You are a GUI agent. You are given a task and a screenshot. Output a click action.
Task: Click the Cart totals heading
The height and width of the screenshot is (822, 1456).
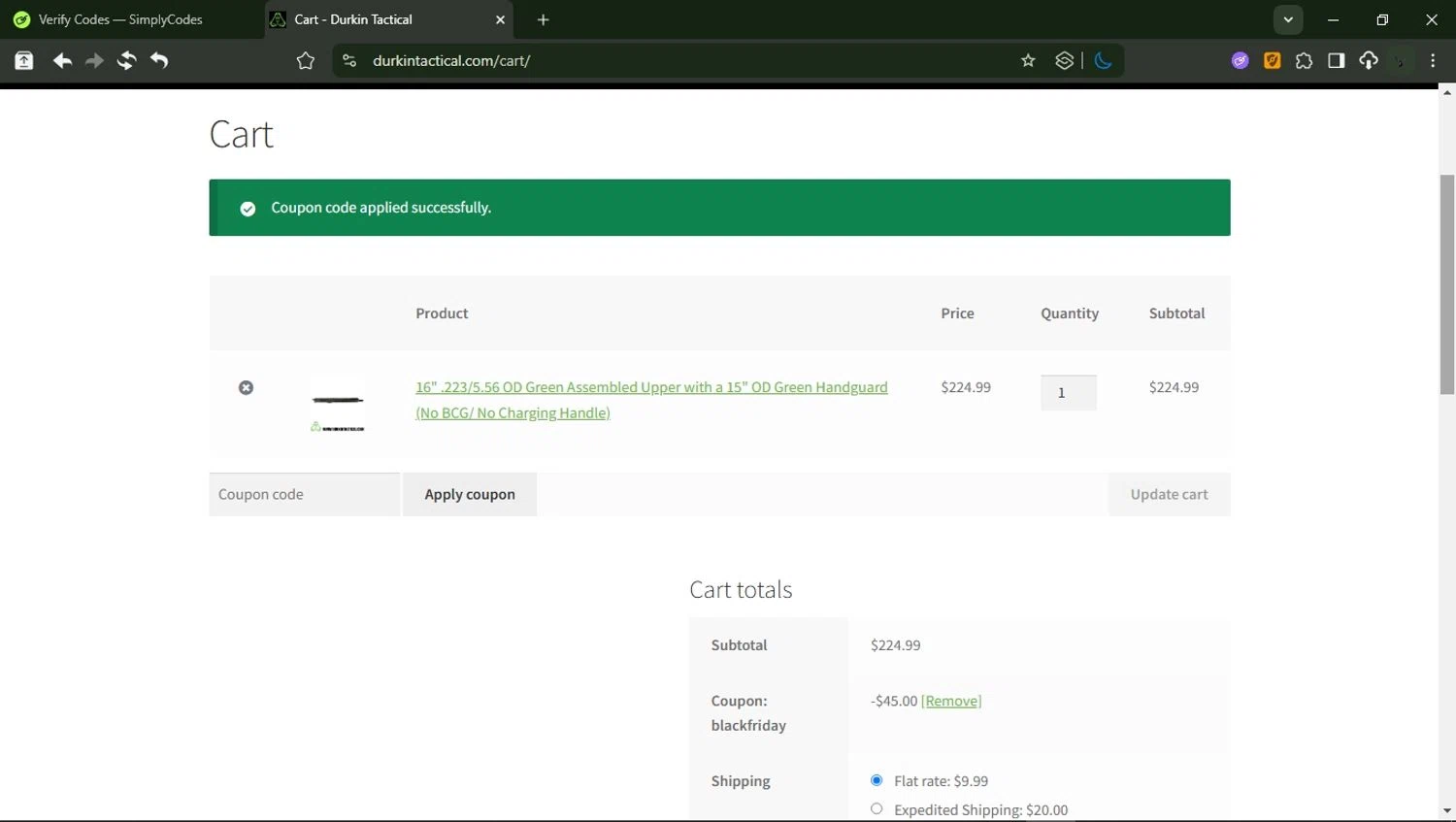click(x=741, y=590)
